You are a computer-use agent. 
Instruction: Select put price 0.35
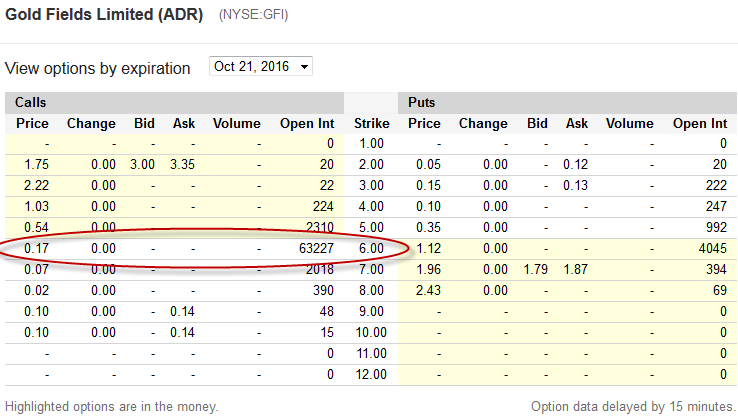click(428, 227)
